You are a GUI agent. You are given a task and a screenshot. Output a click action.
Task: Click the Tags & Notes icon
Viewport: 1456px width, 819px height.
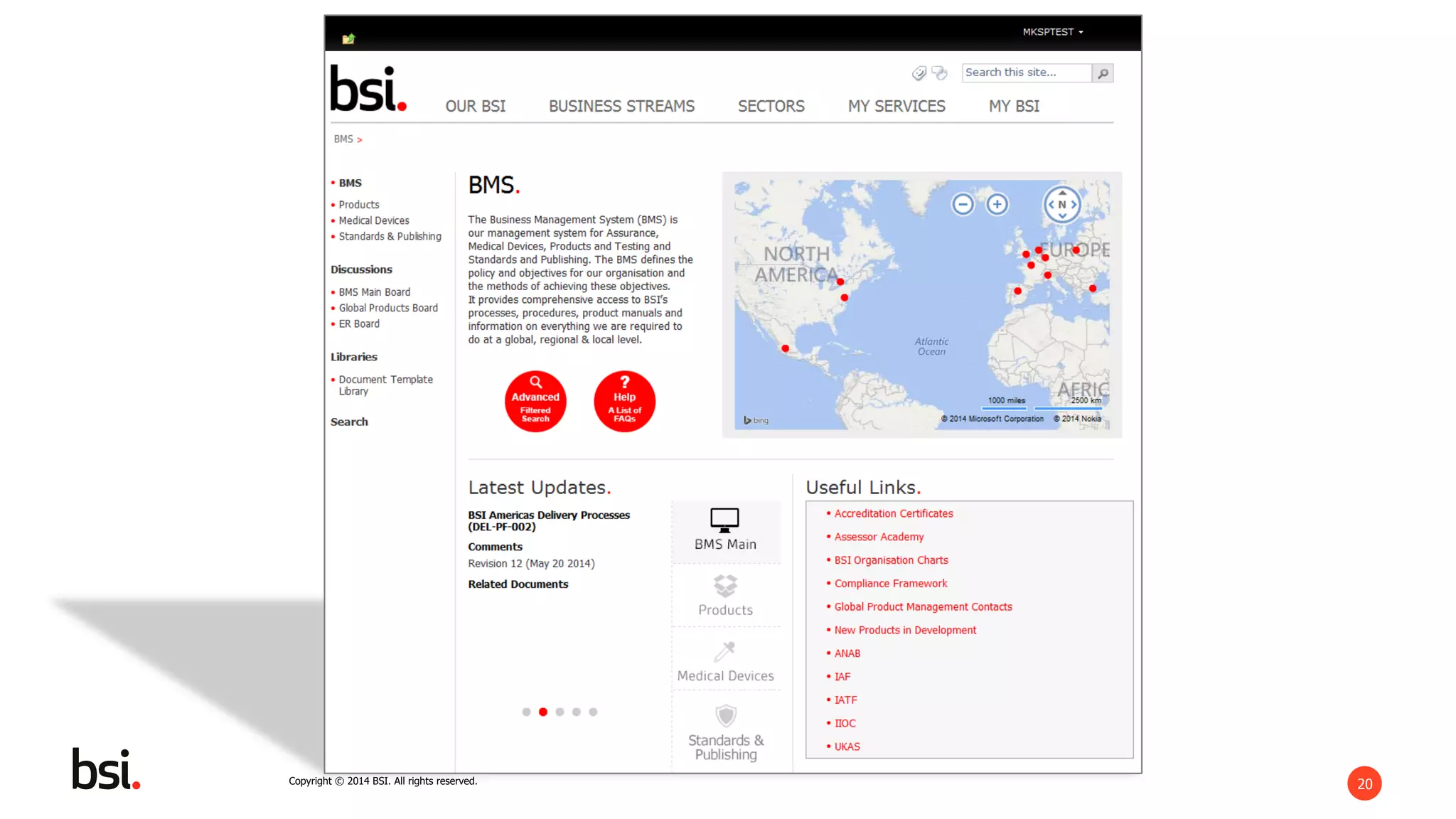pos(940,73)
